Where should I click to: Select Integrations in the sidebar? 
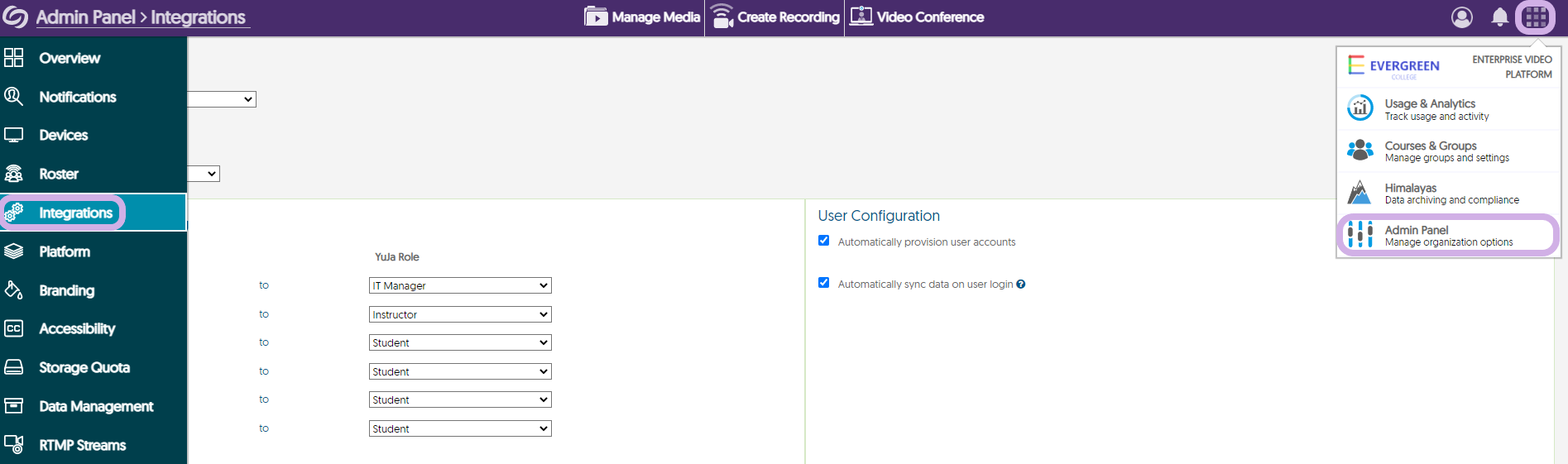click(74, 213)
